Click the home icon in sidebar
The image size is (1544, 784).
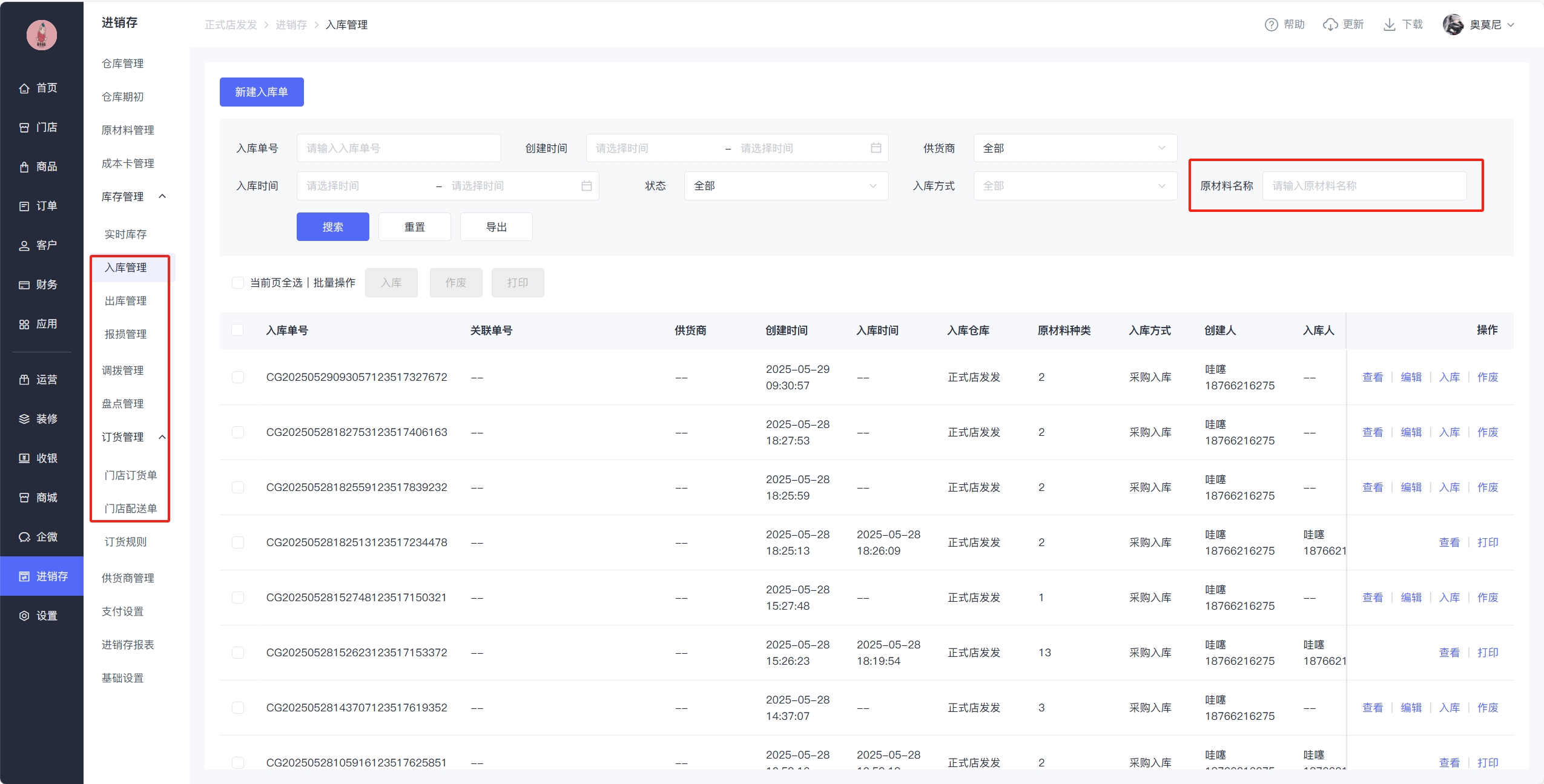coord(24,88)
